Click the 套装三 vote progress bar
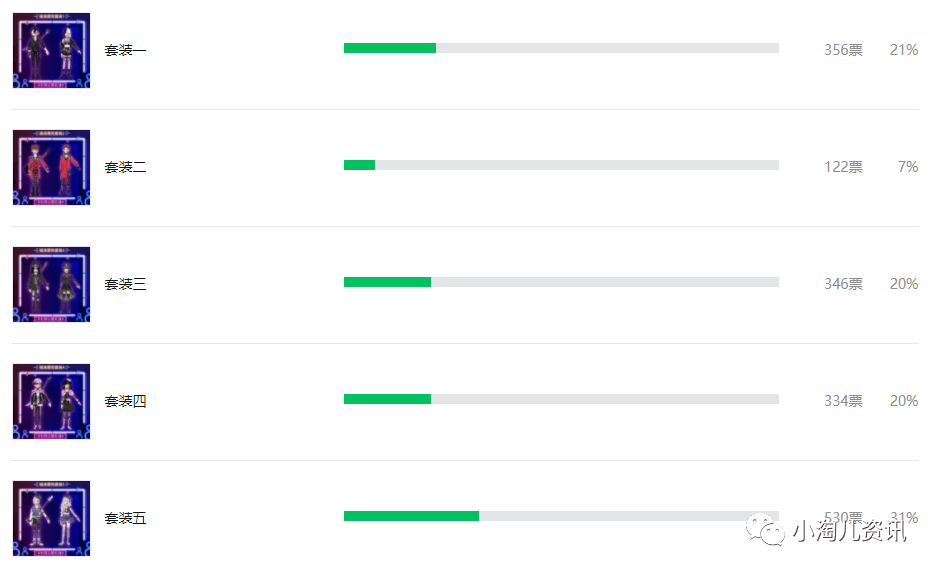 coord(561,283)
